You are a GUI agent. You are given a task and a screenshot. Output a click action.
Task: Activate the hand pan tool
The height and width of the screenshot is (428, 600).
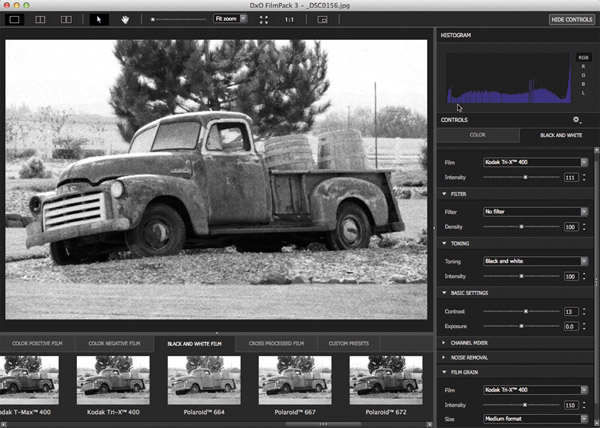coord(125,19)
